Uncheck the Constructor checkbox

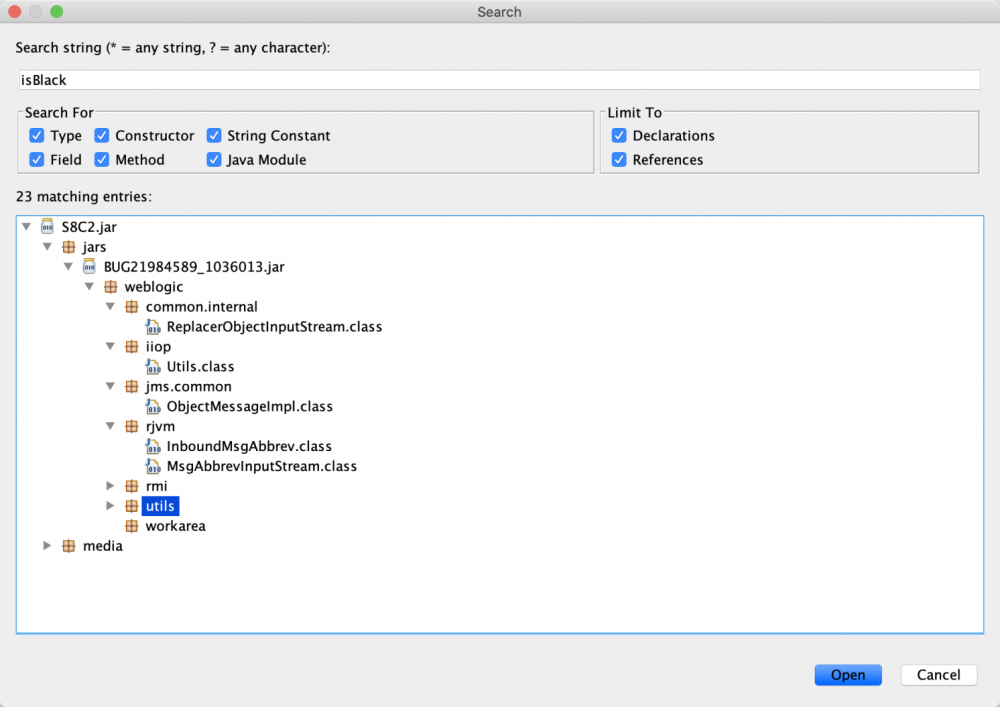101,135
